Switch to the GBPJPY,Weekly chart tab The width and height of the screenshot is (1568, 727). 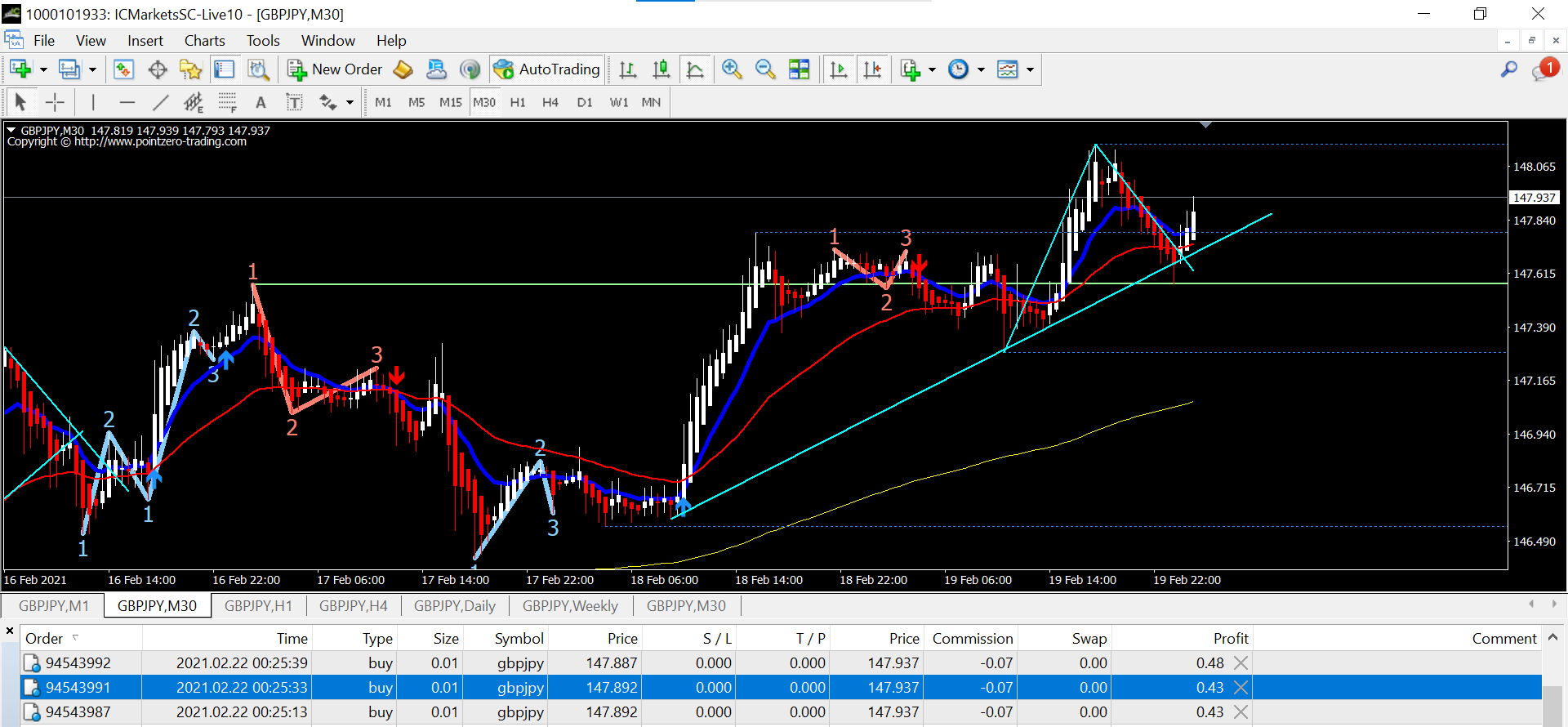point(570,605)
